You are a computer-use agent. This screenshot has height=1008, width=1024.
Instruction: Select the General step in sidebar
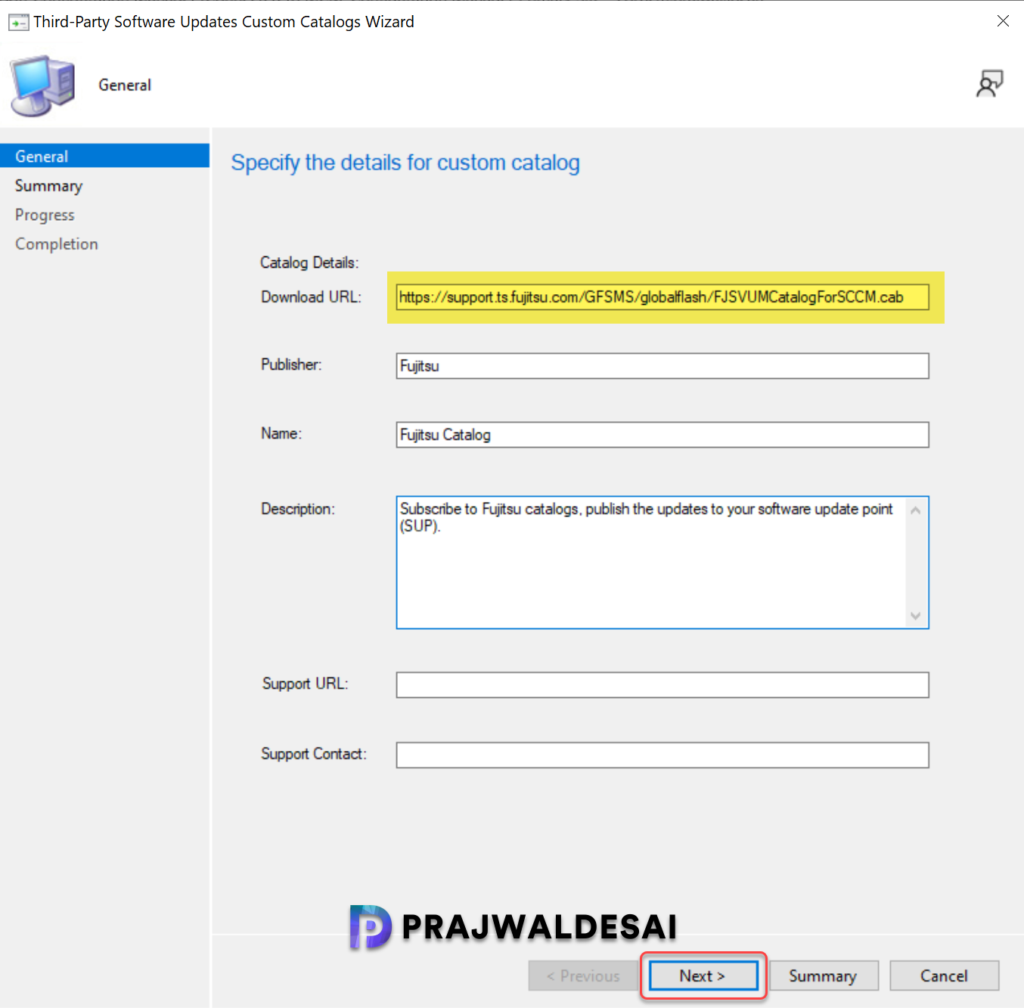104,156
